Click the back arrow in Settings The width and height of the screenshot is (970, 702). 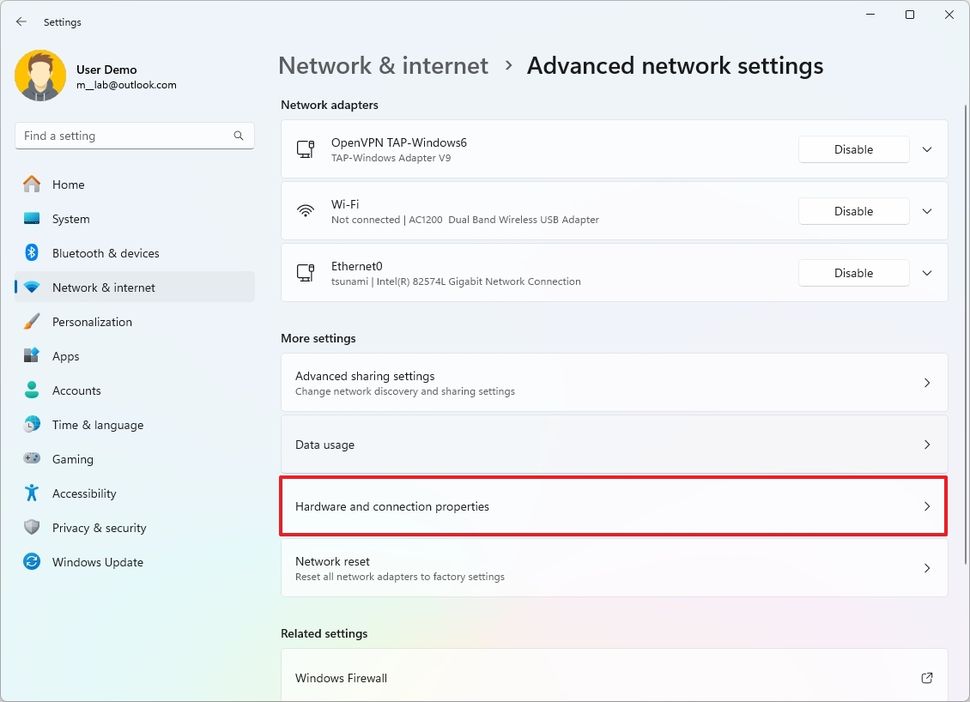[20, 21]
